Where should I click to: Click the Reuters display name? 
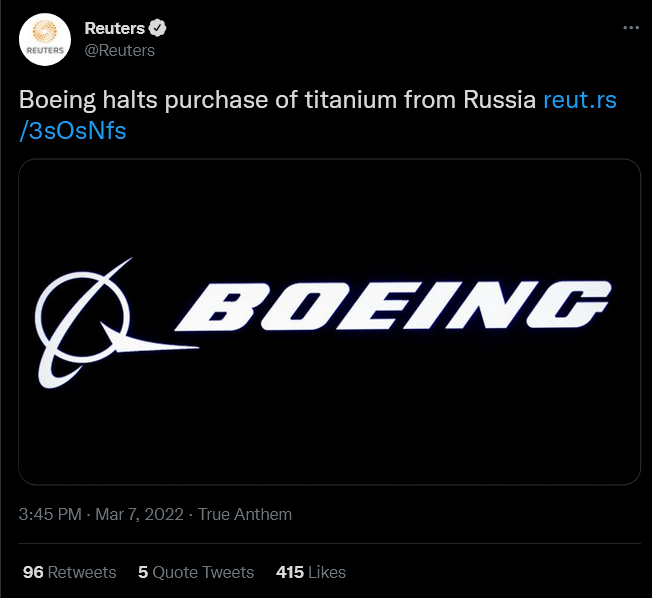point(114,28)
